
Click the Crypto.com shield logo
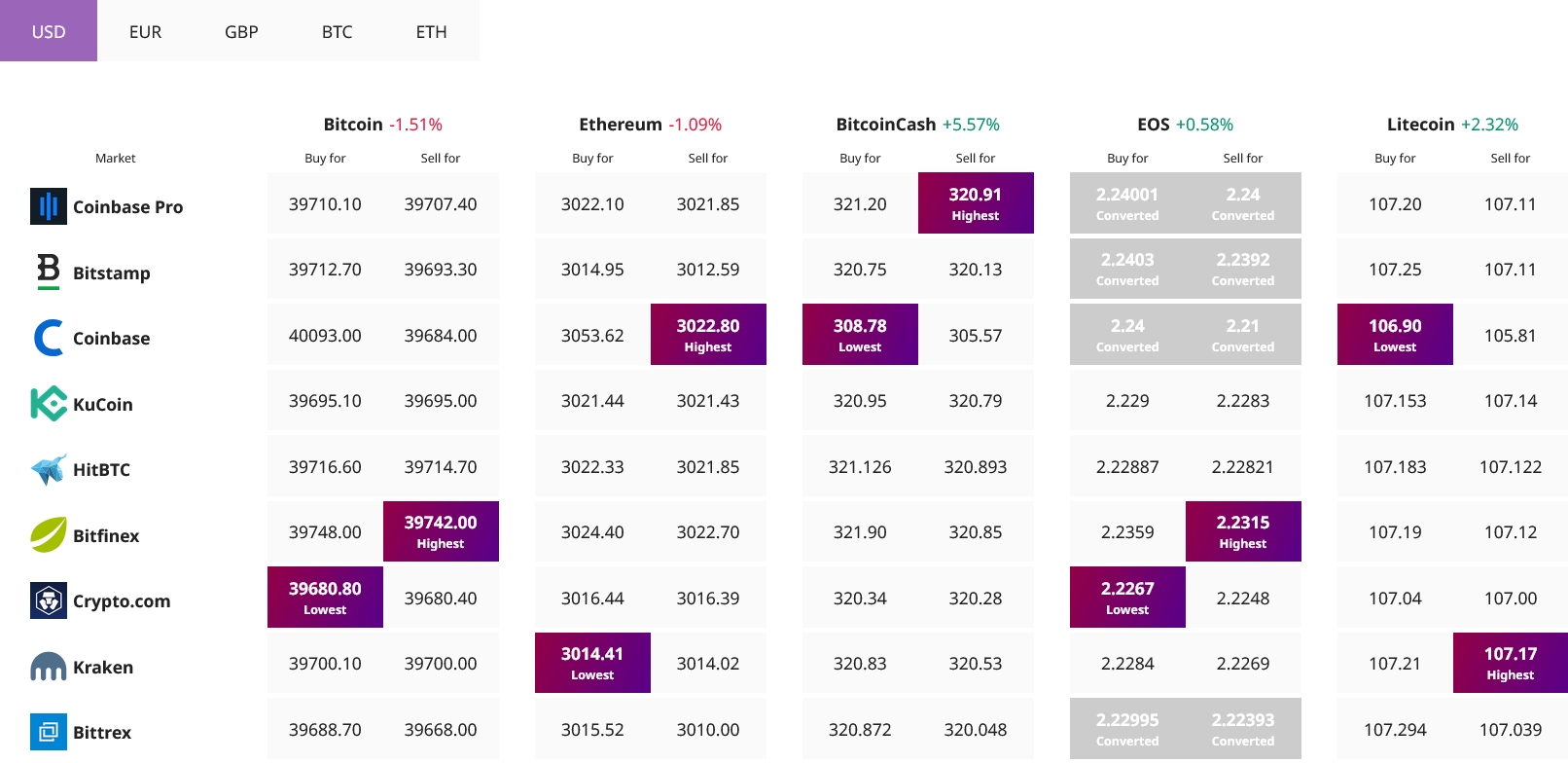[x=49, y=600]
